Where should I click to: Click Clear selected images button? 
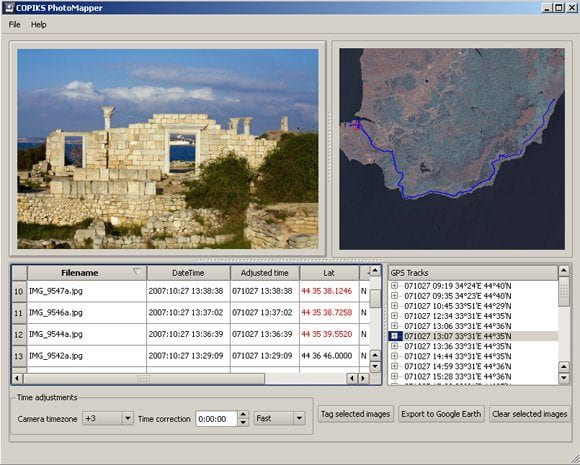click(530, 414)
